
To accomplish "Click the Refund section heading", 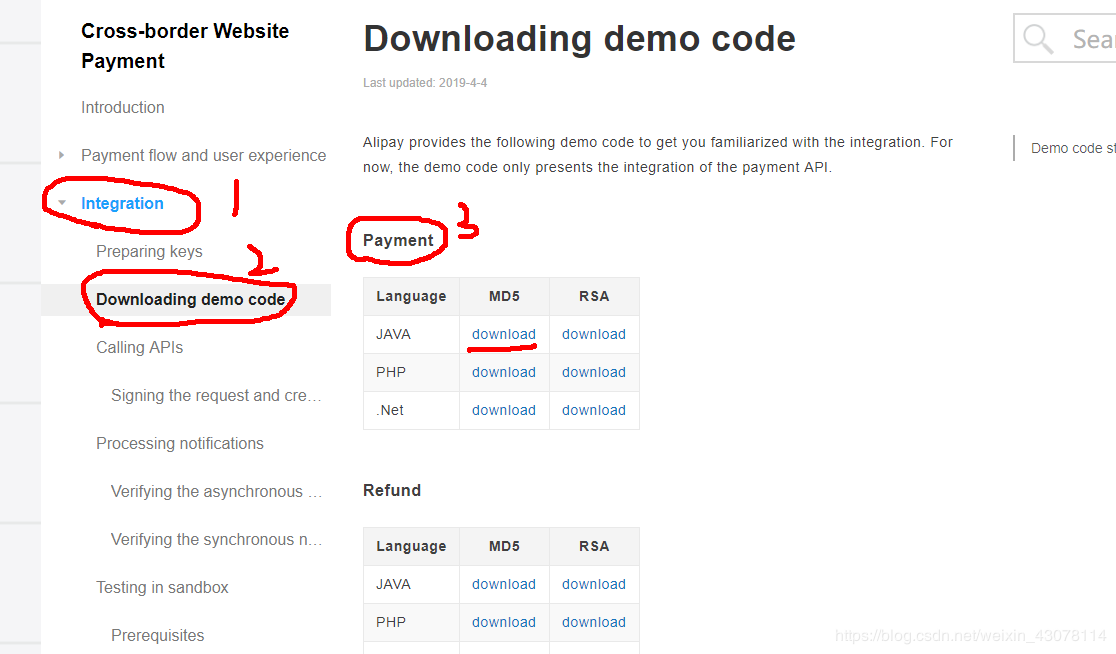I will click(392, 490).
